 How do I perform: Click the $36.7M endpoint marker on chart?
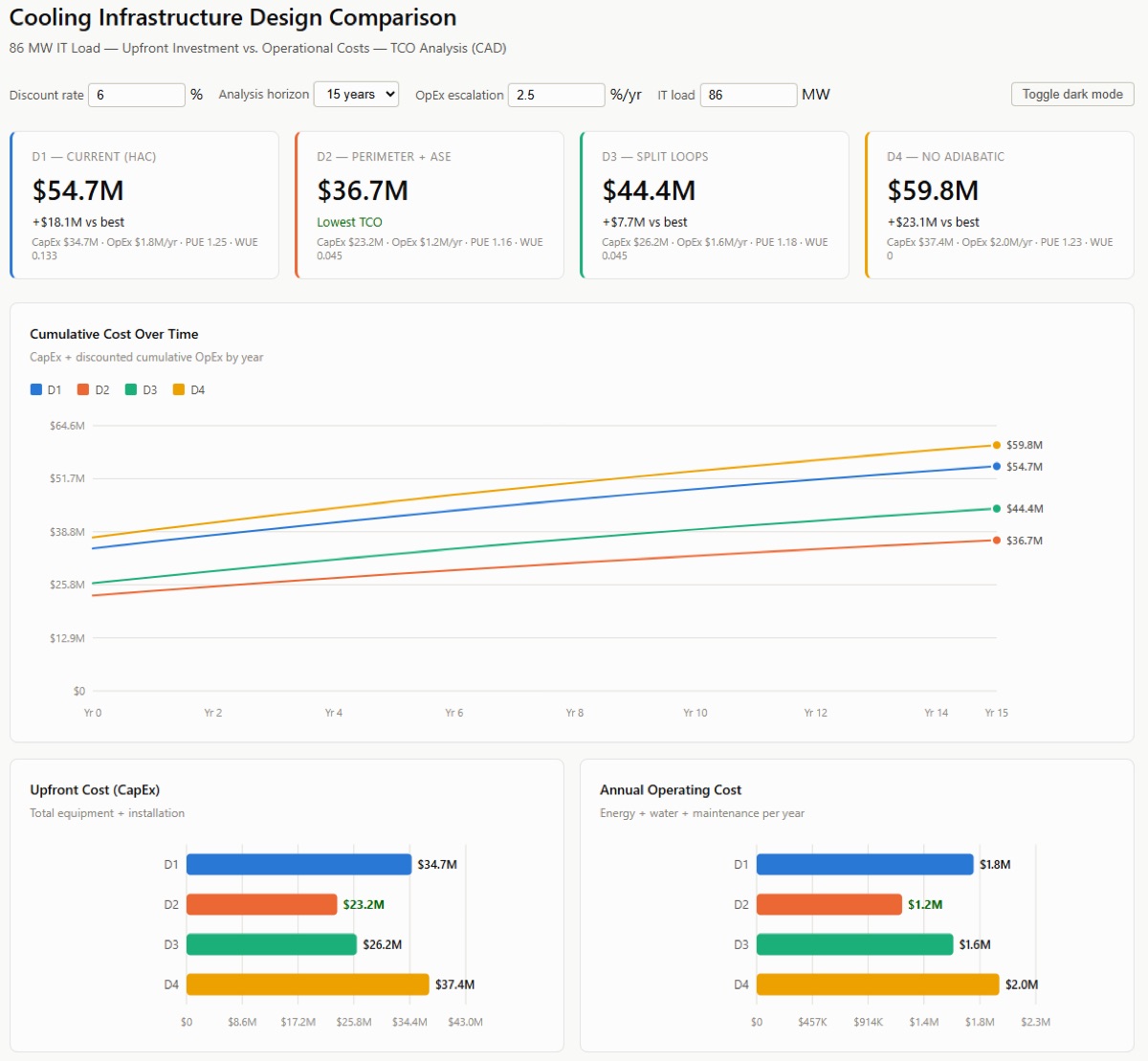[x=997, y=541]
